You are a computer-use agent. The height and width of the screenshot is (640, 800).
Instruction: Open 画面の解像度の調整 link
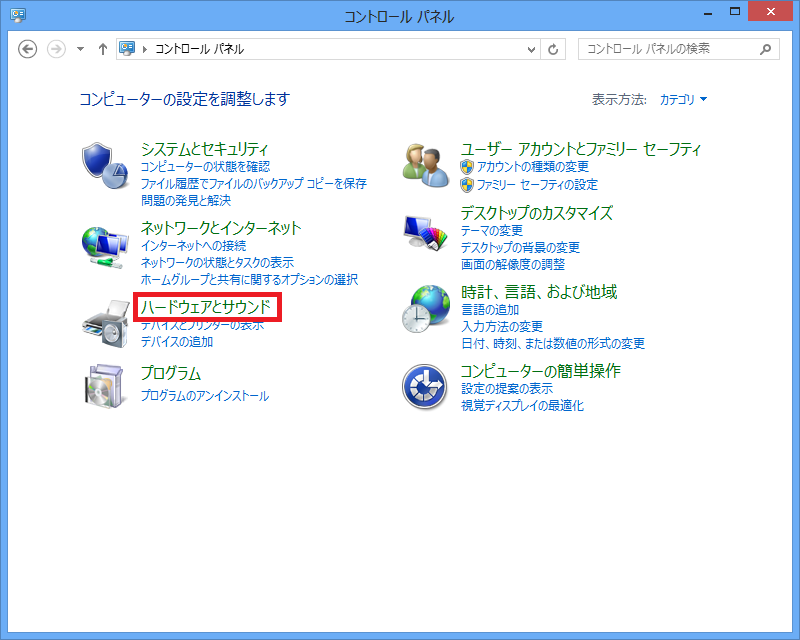512,265
